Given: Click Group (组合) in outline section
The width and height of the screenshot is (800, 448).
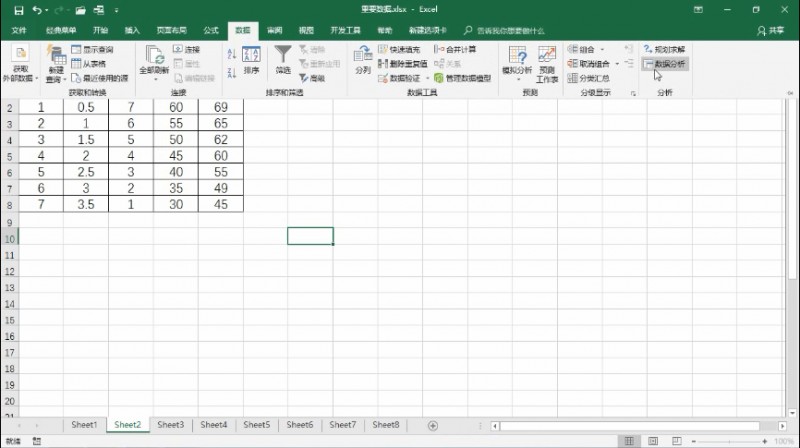Looking at the screenshot, I should tap(582, 49).
